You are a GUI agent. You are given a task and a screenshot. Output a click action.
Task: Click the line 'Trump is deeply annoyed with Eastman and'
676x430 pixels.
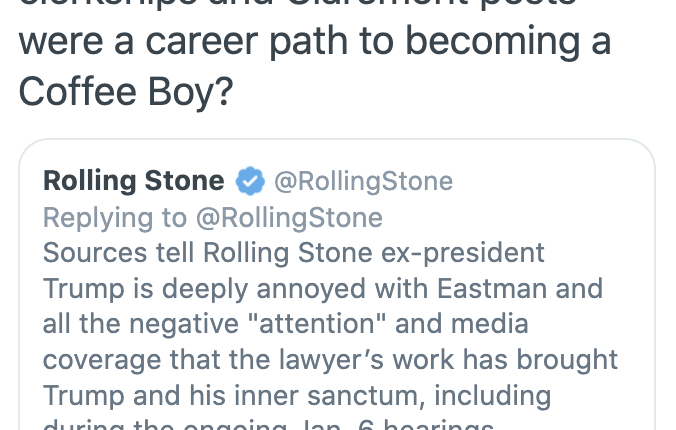tap(322, 289)
